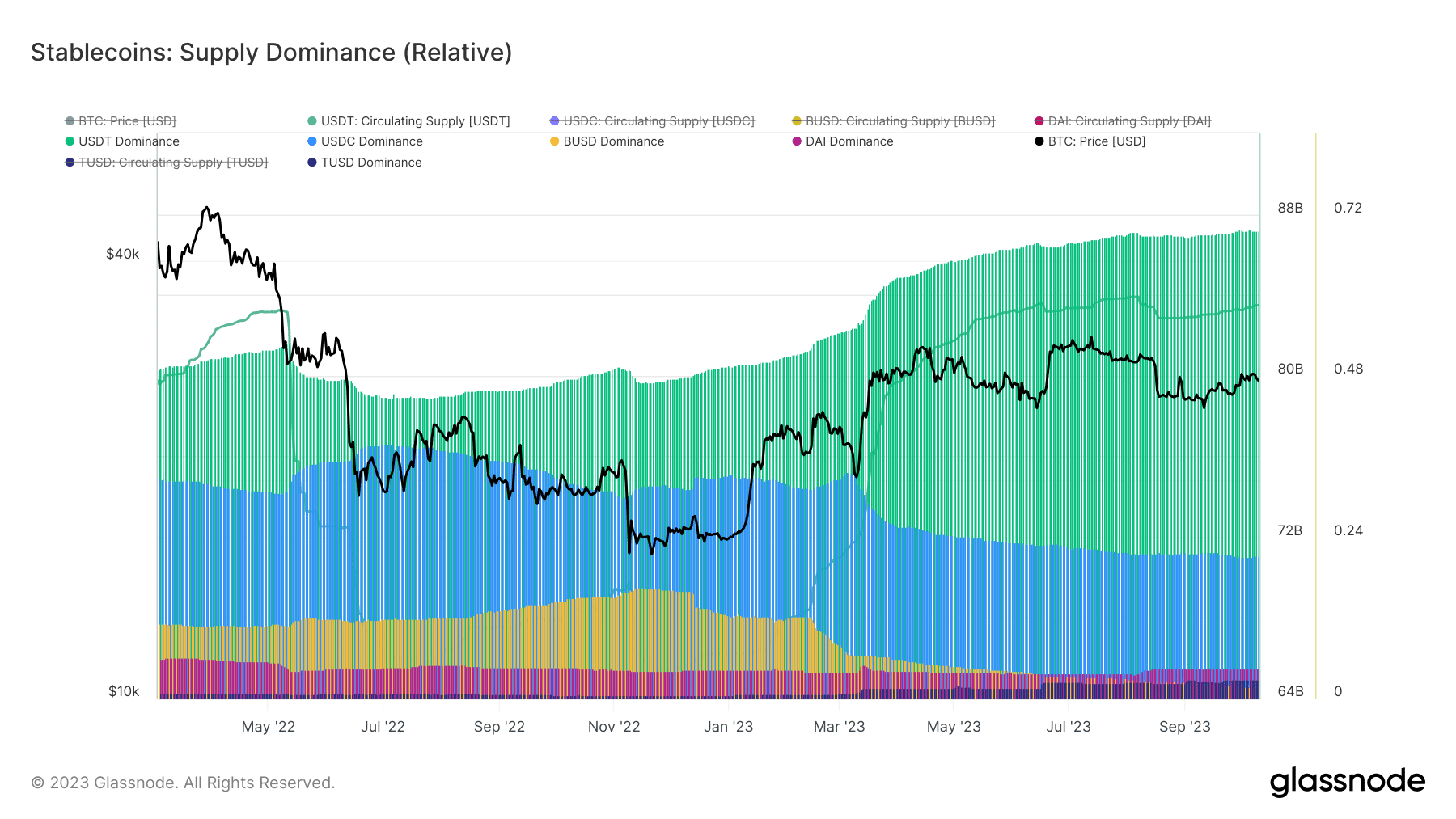Click the "72B" supply axis label

coord(1290,530)
